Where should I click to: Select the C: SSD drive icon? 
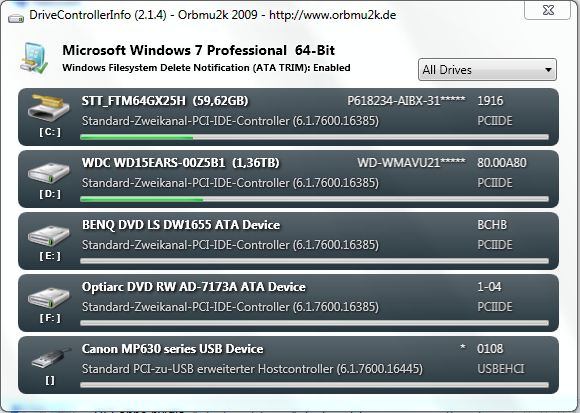(50, 107)
